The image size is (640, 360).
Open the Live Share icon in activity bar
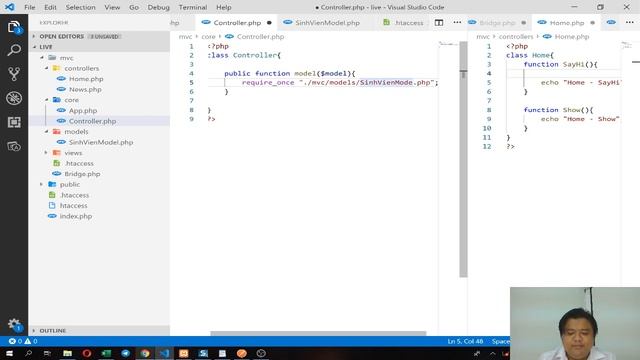(x=14, y=146)
